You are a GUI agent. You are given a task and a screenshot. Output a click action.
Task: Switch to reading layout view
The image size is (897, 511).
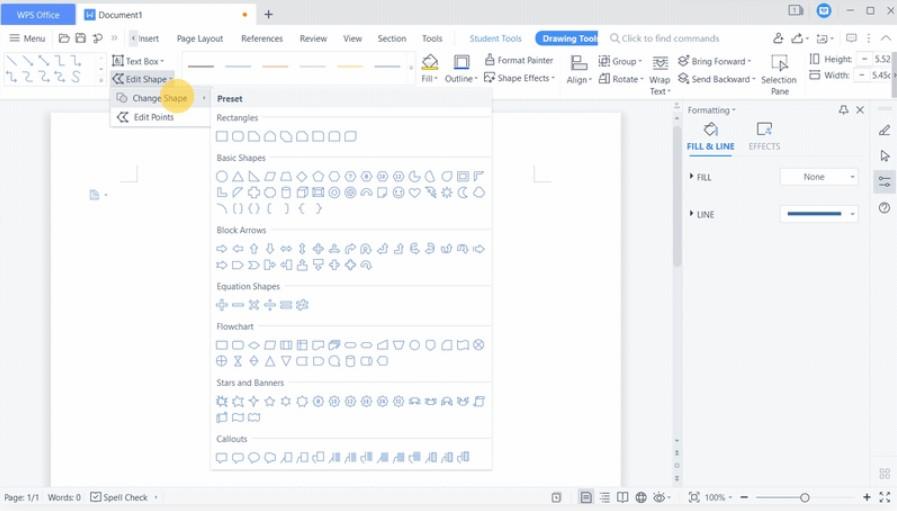tap(622, 497)
